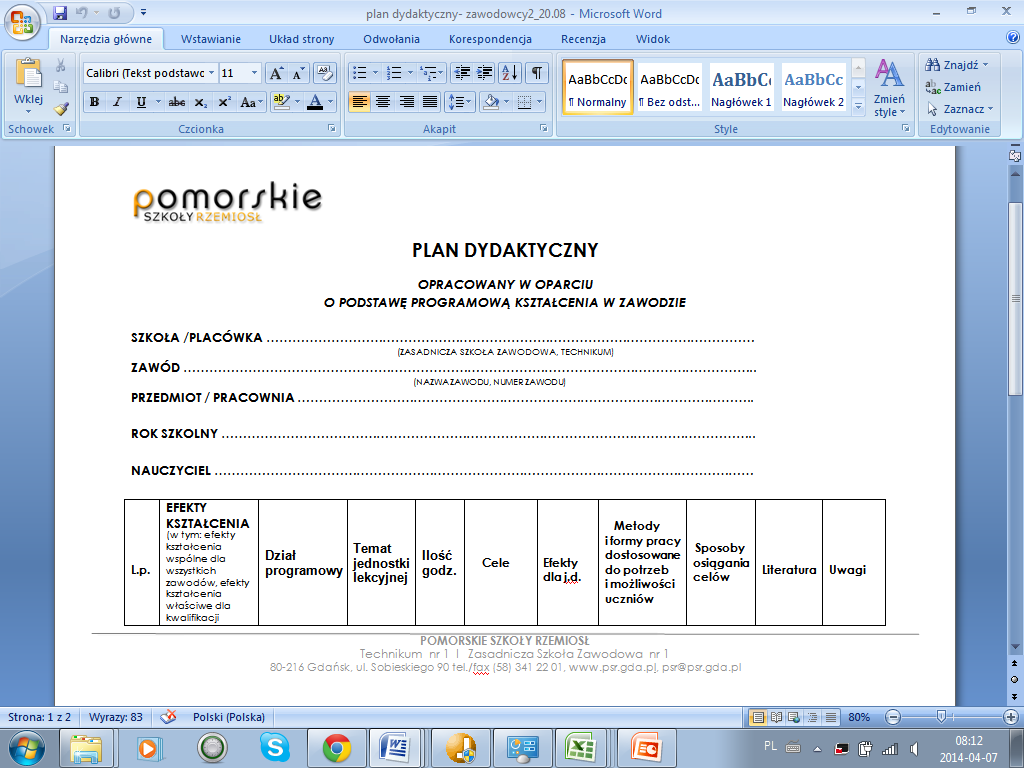Apply text highlight color
Image resolution: width=1024 pixels, height=768 pixels.
pyautogui.click(x=281, y=102)
